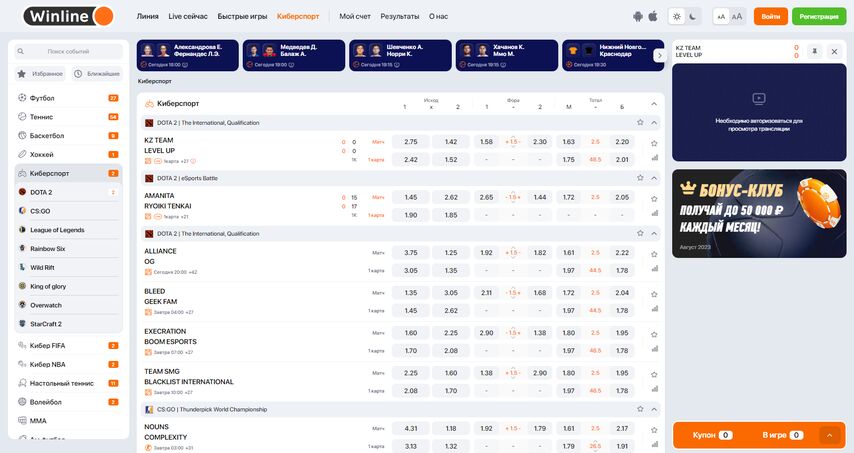This screenshot has height=453, width=854.
Task: Select the small font size option
Action: [x=721, y=16]
